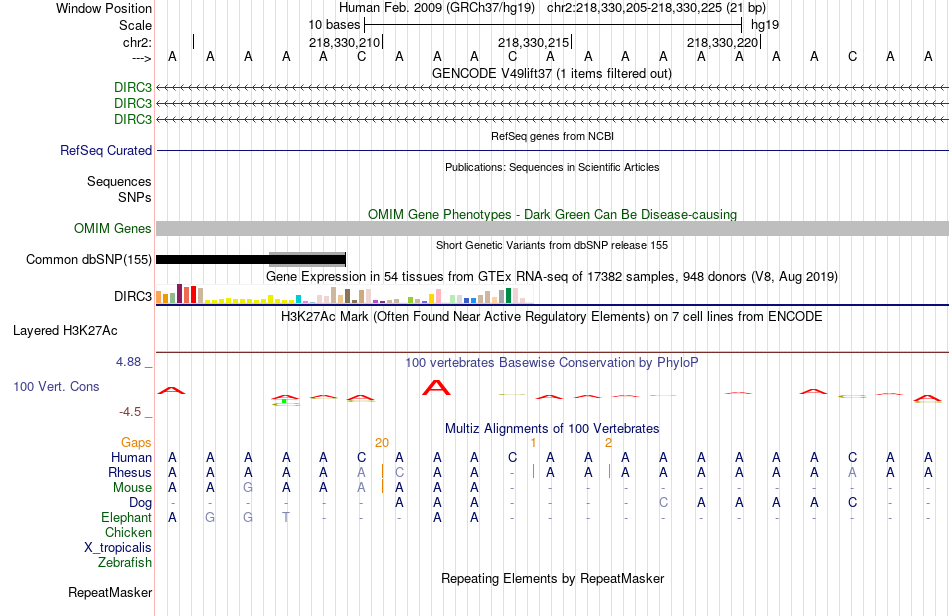Click the 218,330,215 coordinate marker
The image size is (950, 616).
click(x=533, y=42)
